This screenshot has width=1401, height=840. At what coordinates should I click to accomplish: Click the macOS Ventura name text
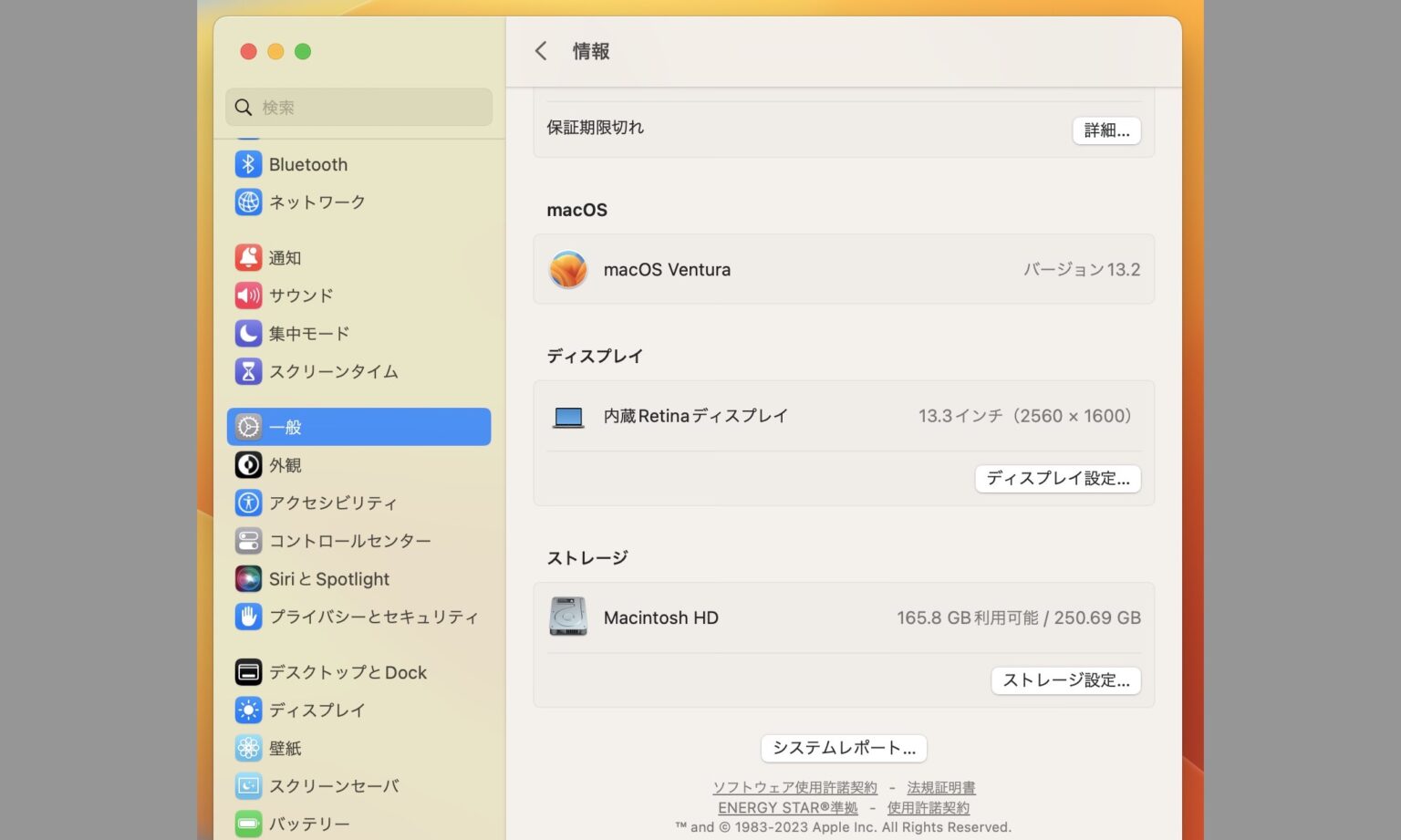667,270
